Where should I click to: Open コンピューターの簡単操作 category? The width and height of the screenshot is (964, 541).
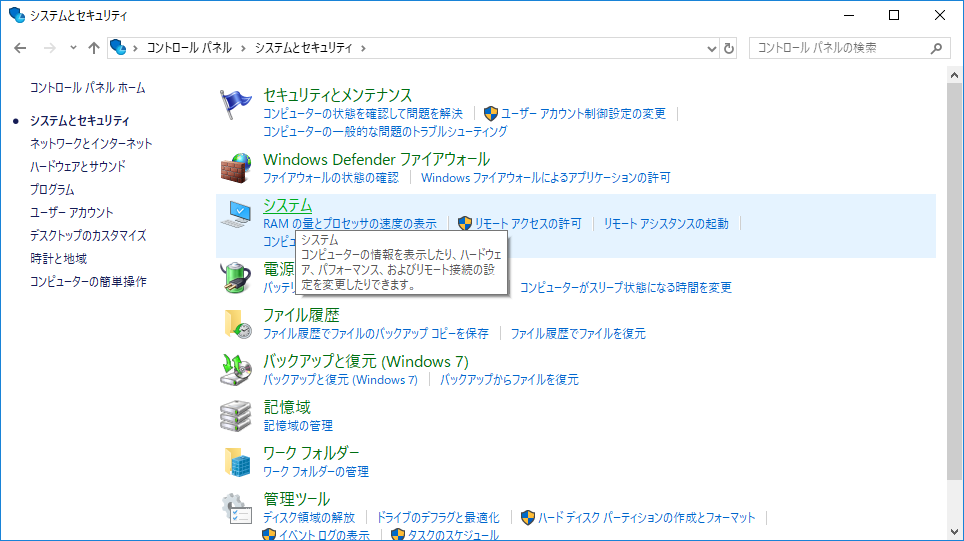coord(88,282)
